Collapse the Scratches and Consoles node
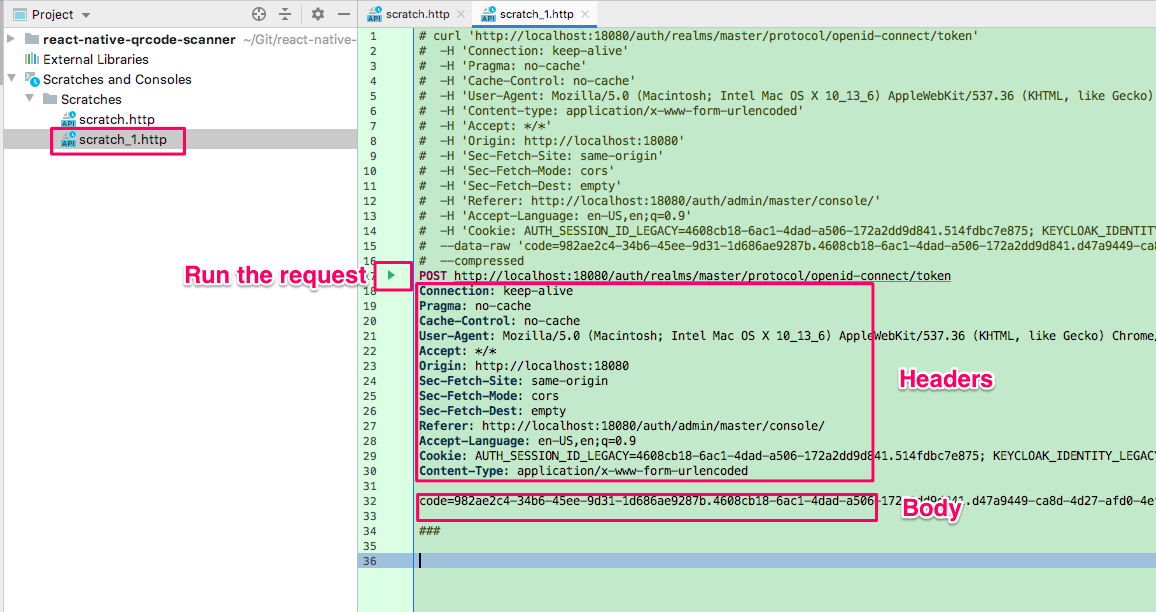 tap(11, 78)
